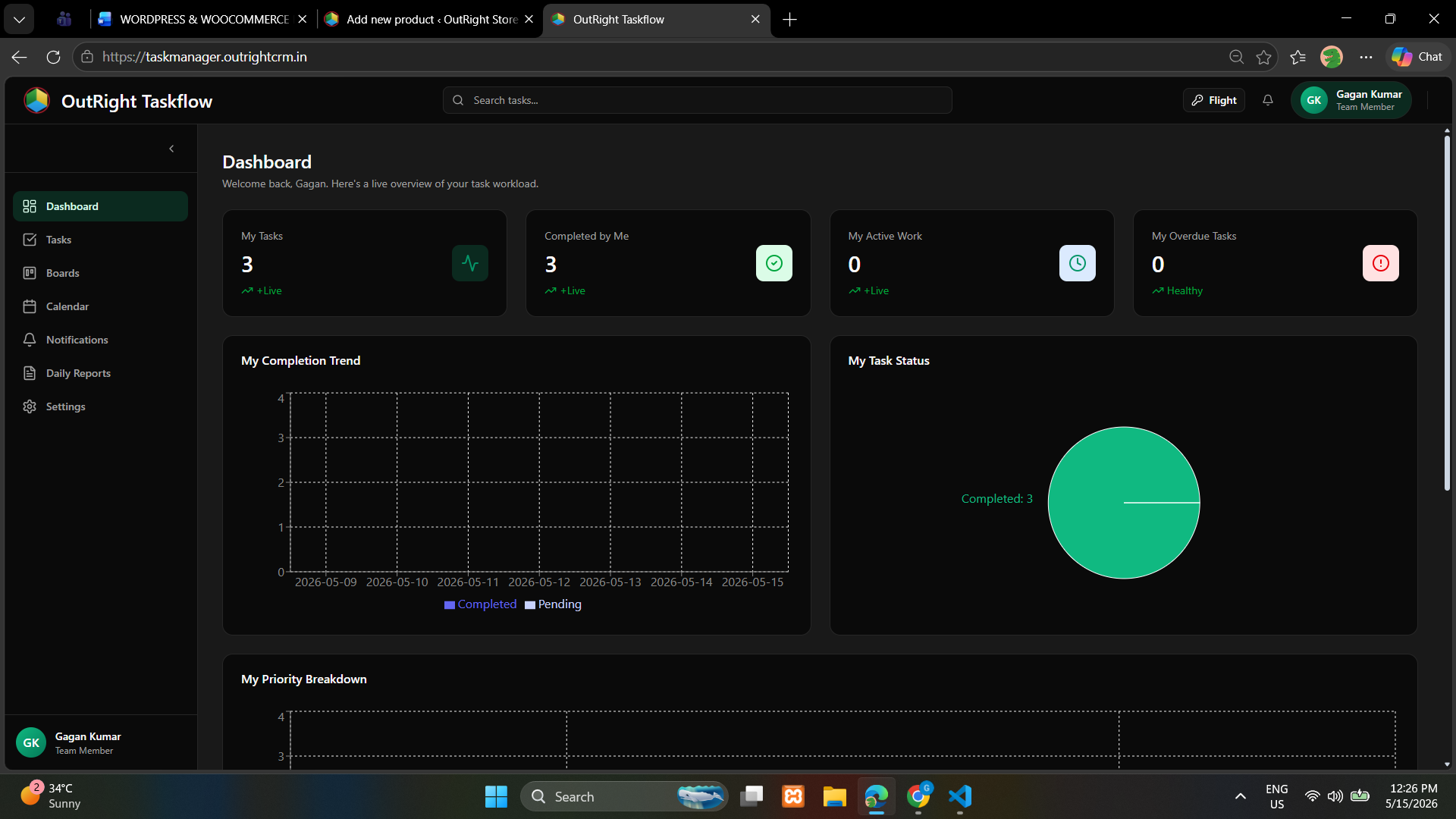Open File Explorer from the taskbar

tap(835, 796)
